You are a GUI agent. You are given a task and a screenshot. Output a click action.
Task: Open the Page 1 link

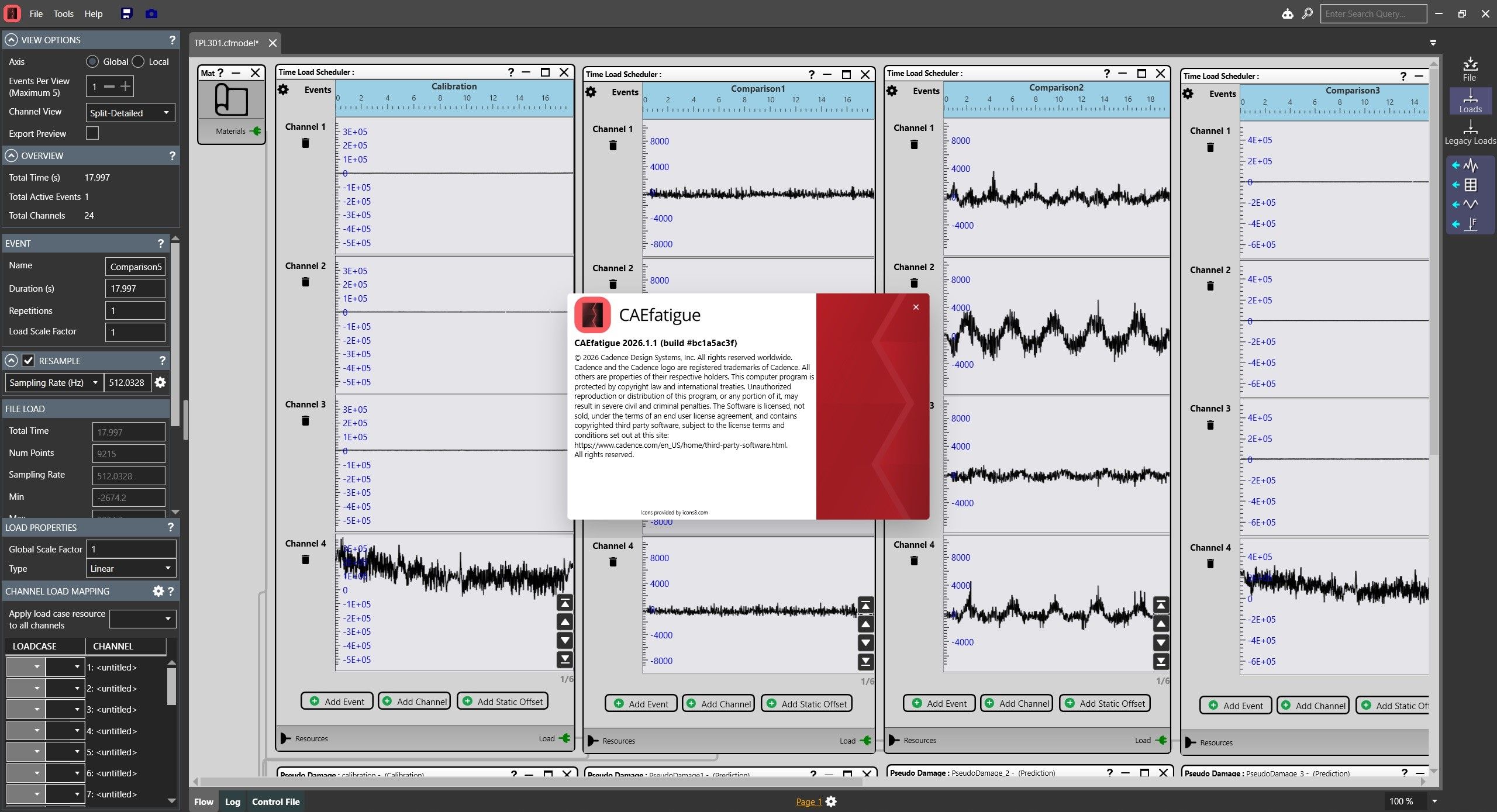[x=809, y=801]
